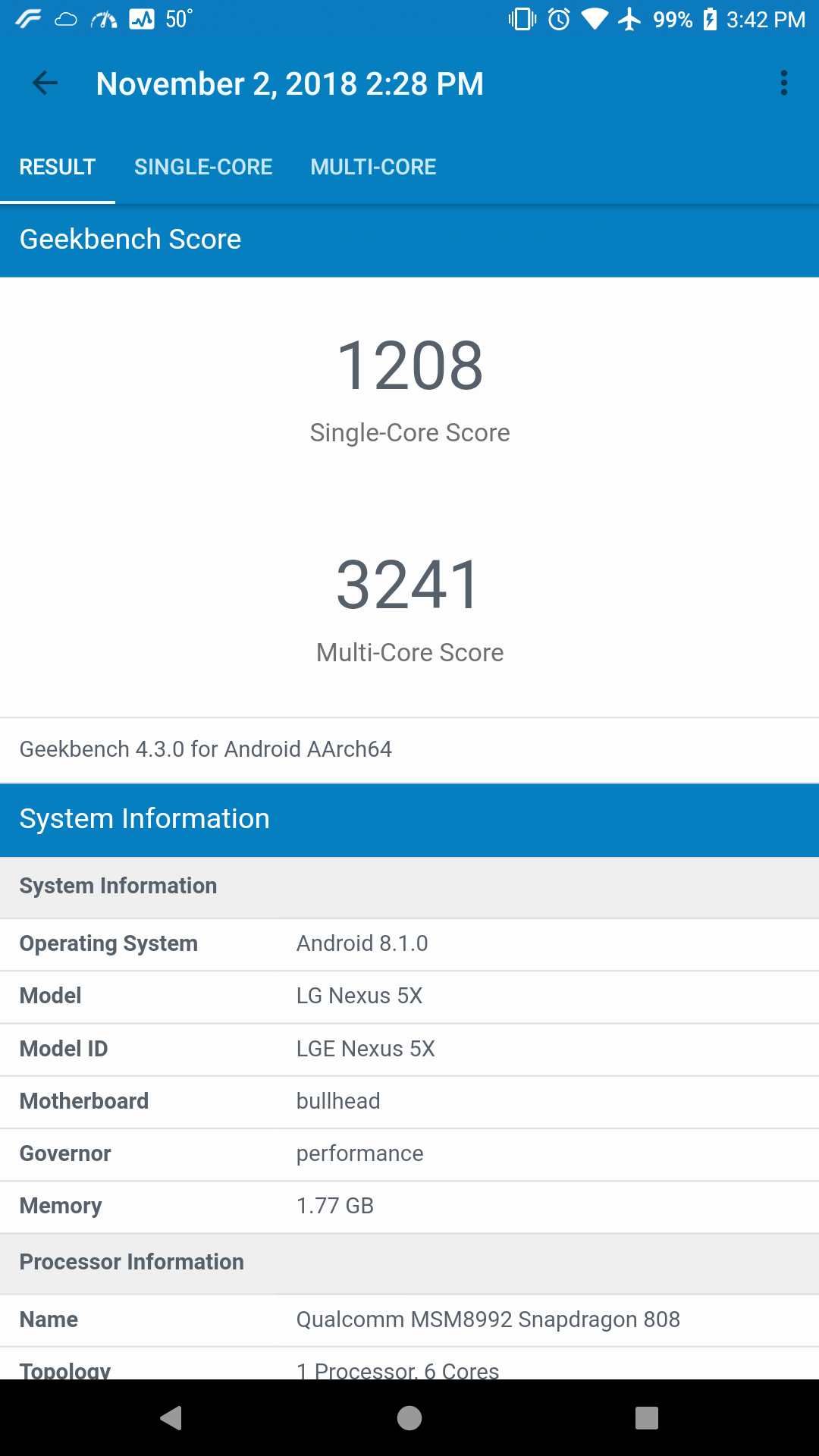Tap the 3241 multi-core score value

[408, 585]
